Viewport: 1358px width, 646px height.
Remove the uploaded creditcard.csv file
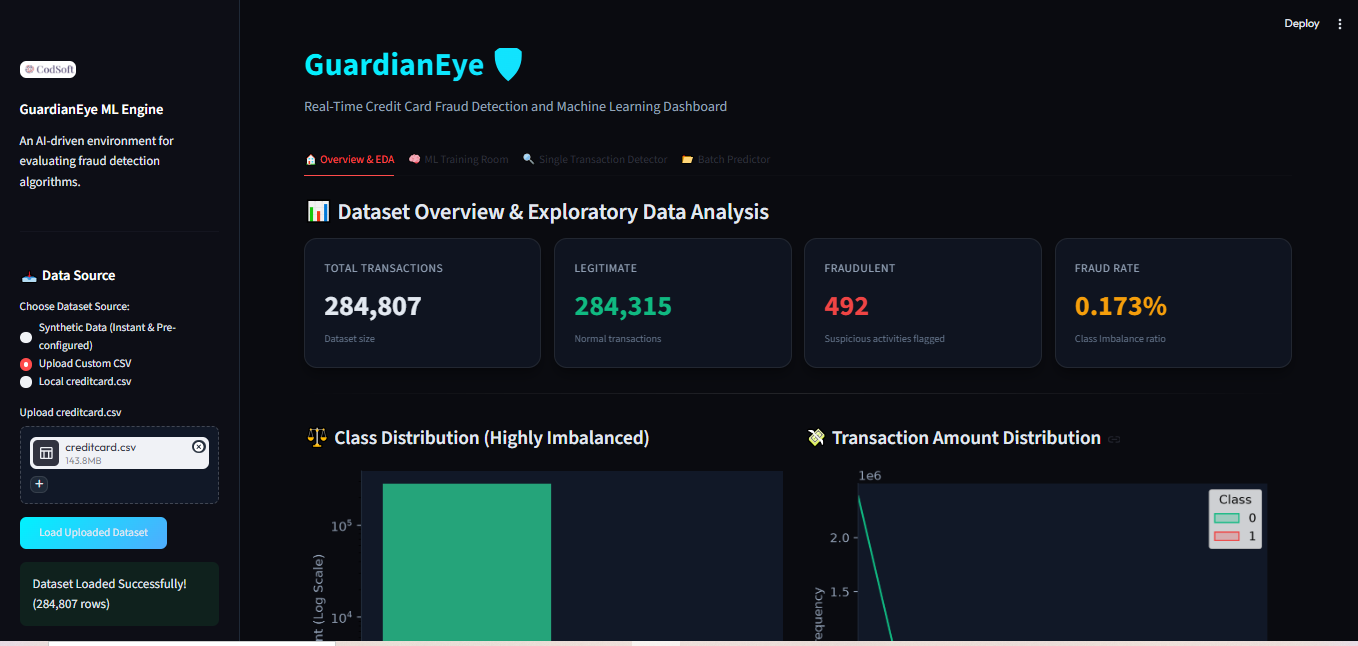click(198, 447)
